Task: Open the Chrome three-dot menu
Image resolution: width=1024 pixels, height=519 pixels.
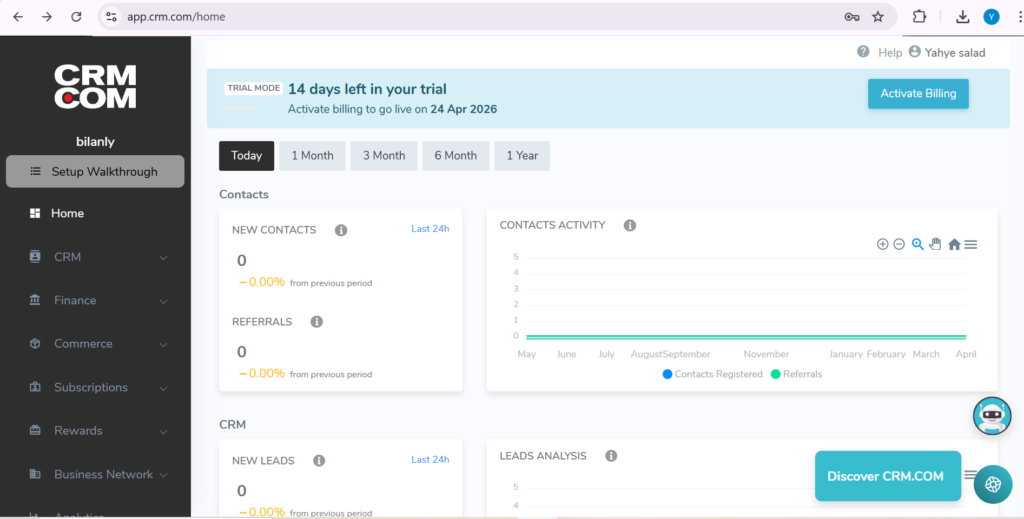Action: coord(1019,17)
